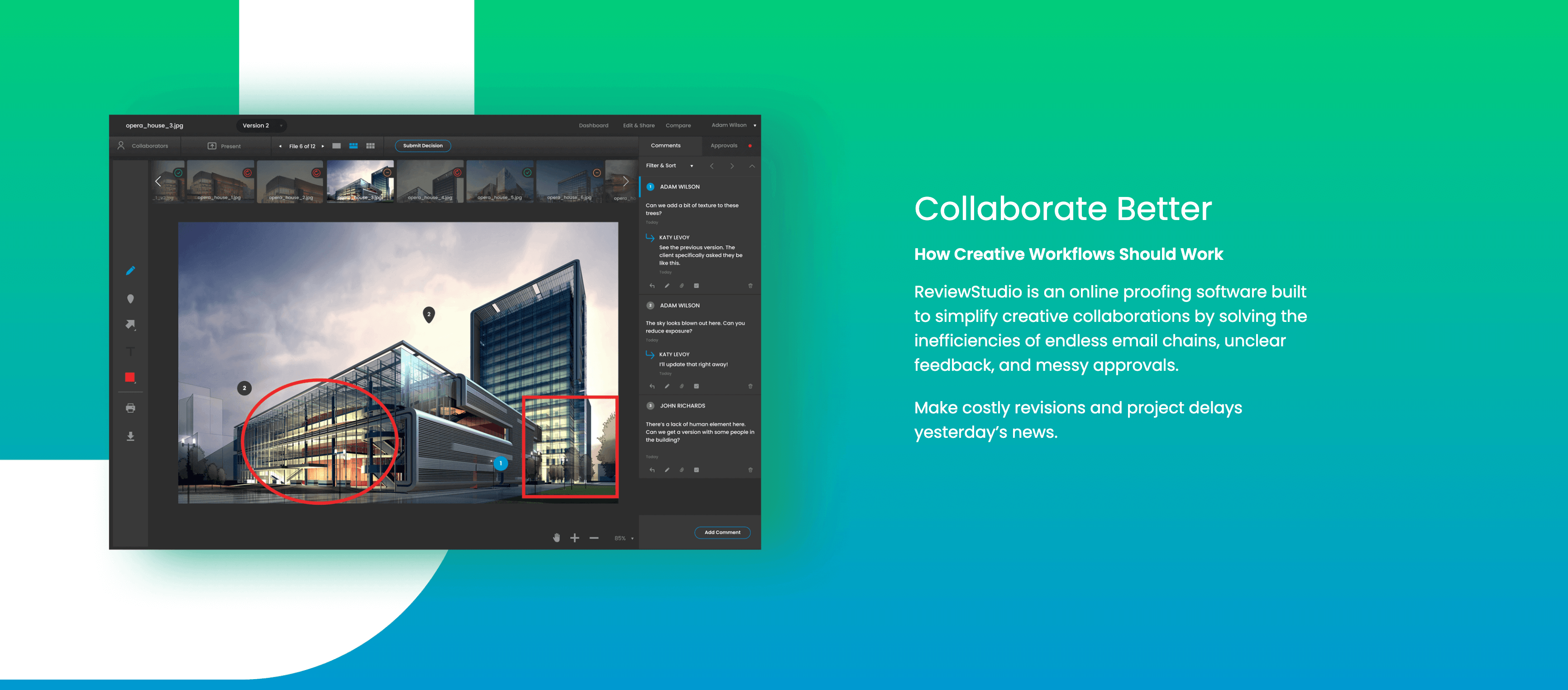The height and width of the screenshot is (690, 1568).
Task: Open opera_house_2.jpg thumbnail
Action: (x=290, y=181)
